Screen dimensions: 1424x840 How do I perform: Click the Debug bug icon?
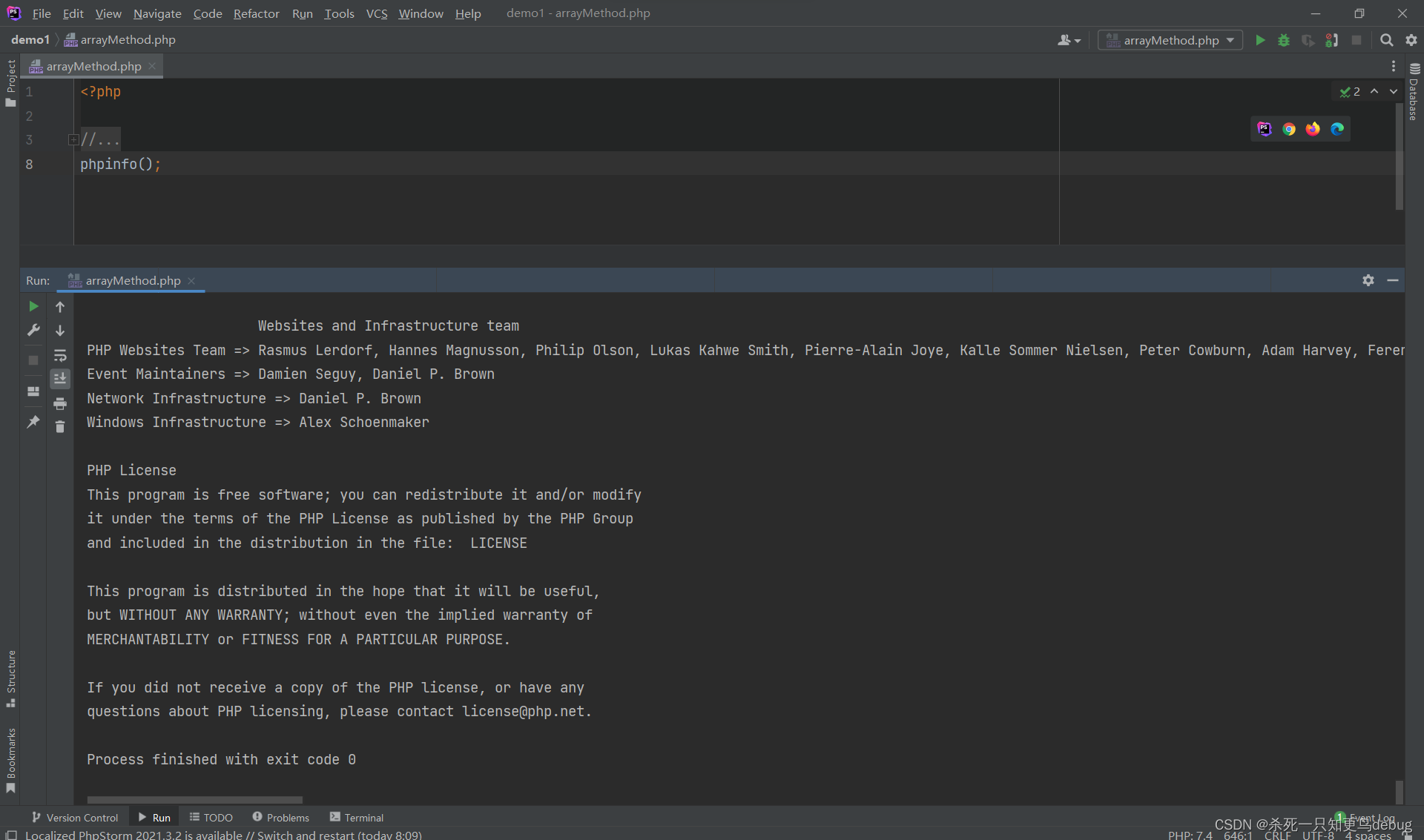click(x=1284, y=40)
